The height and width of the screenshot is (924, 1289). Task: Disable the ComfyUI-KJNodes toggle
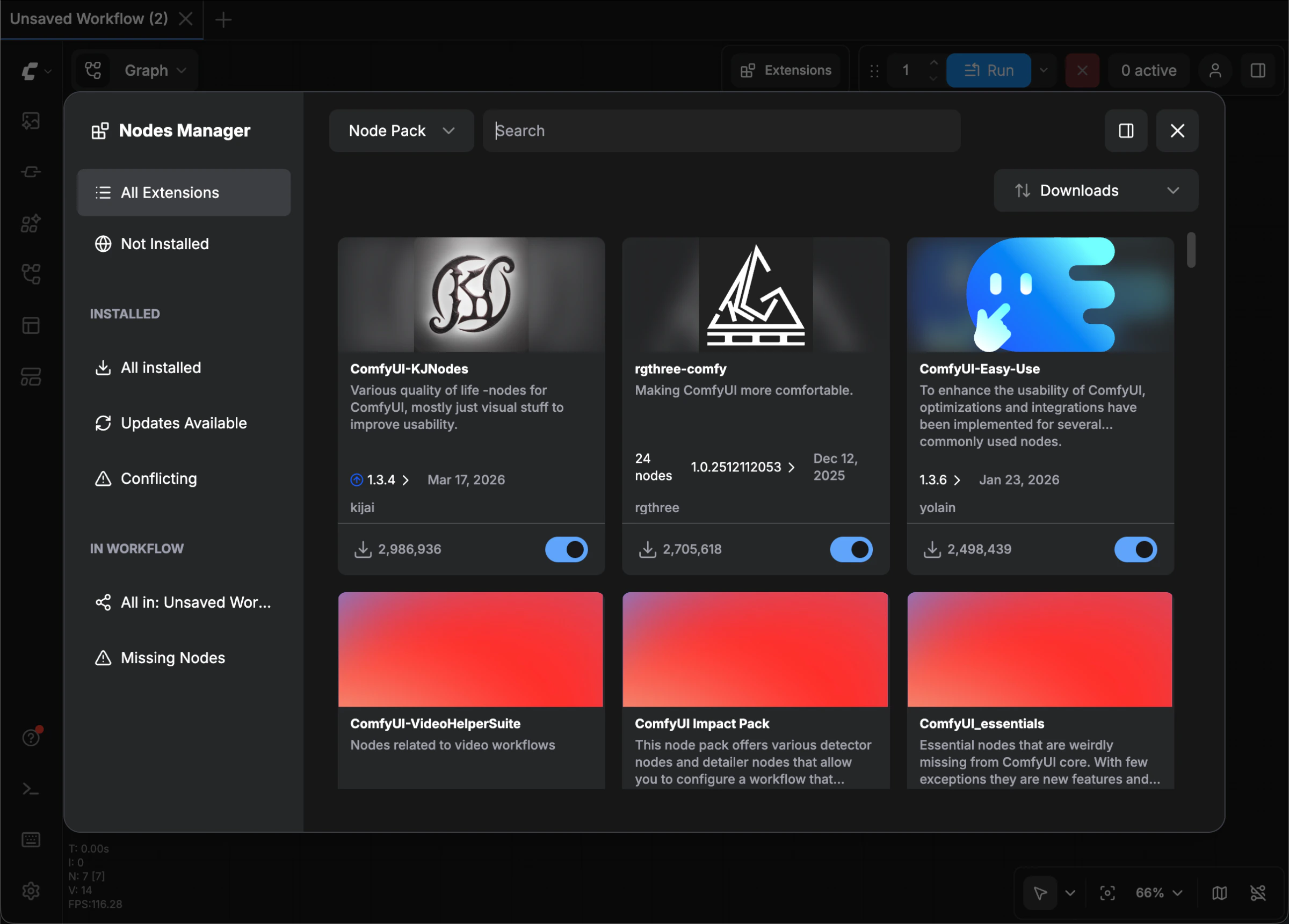point(566,549)
